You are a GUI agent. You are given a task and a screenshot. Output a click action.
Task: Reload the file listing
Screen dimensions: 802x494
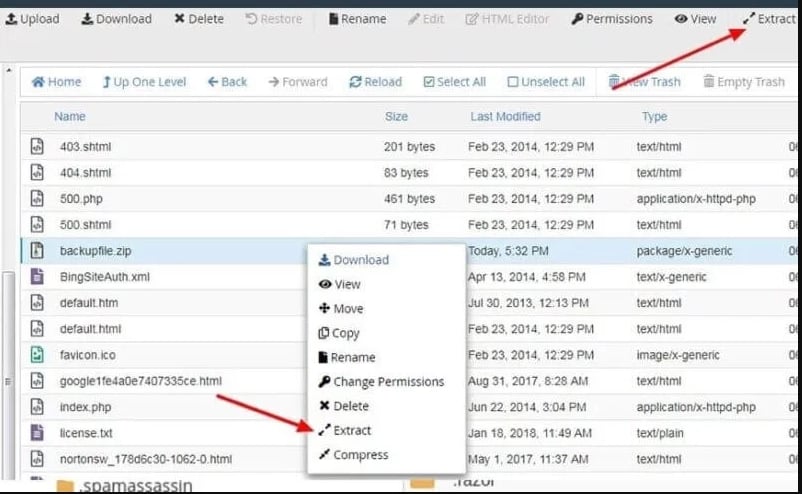375,82
